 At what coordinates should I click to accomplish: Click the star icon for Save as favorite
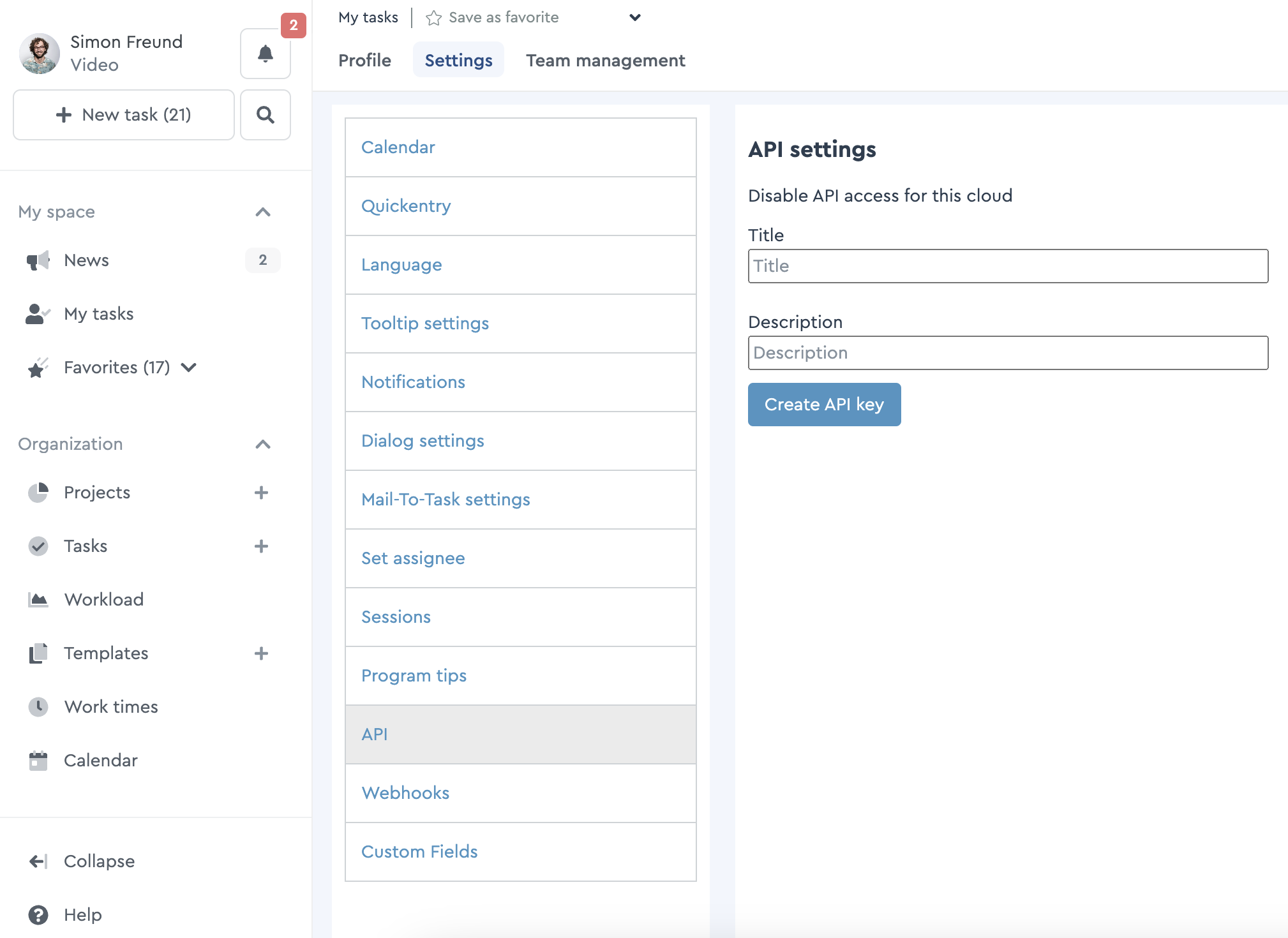[x=434, y=18]
